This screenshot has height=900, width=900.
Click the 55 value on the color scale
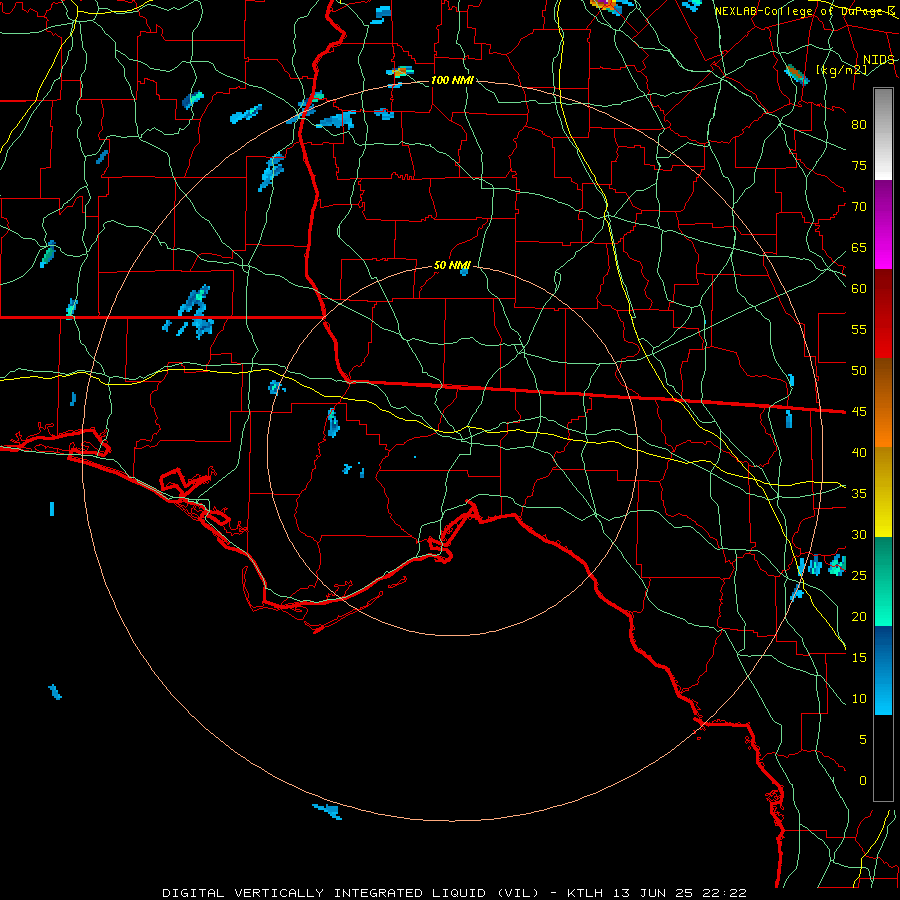[859, 329]
